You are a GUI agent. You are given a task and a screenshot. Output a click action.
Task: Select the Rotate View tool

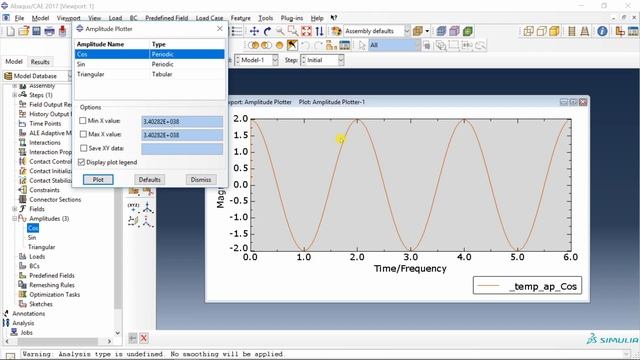click(x=267, y=31)
